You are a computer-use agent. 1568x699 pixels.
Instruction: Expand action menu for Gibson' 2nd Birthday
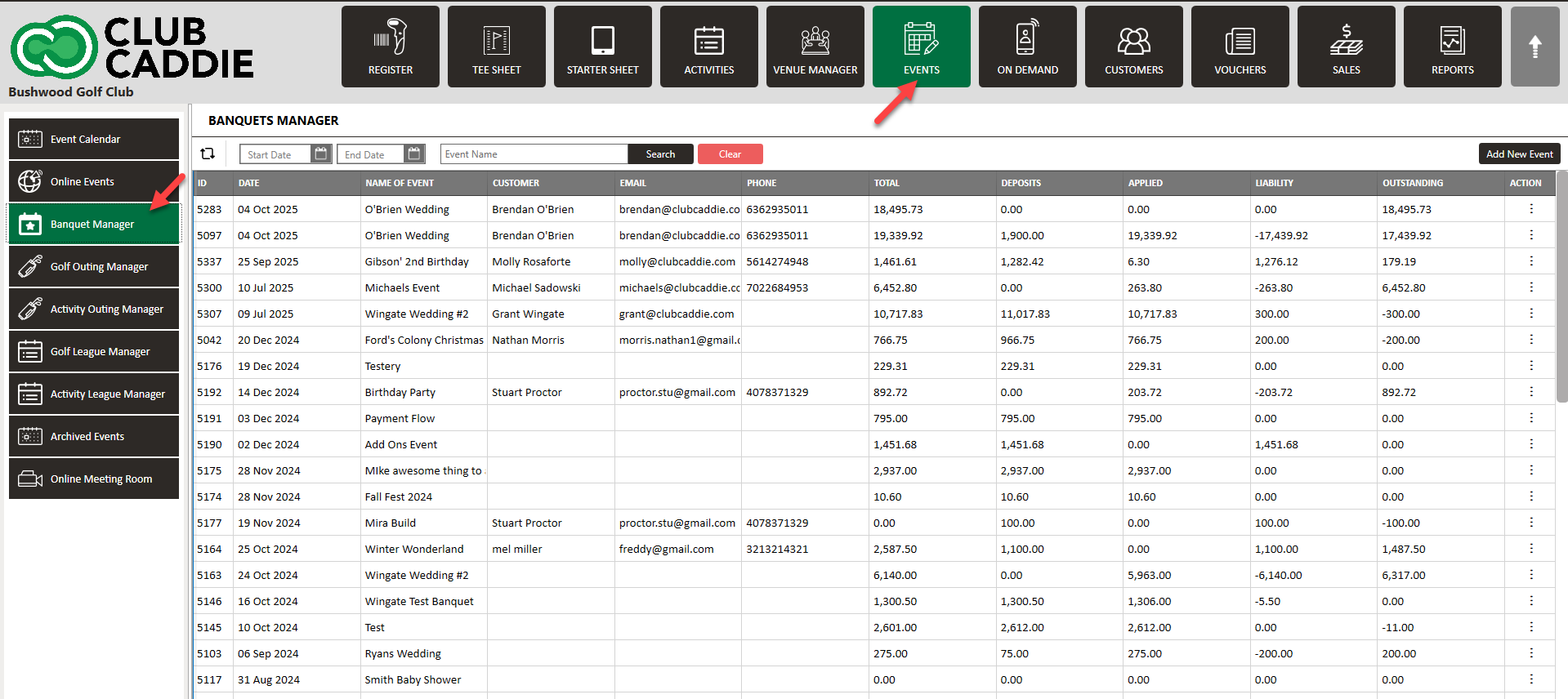coord(1530,261)
